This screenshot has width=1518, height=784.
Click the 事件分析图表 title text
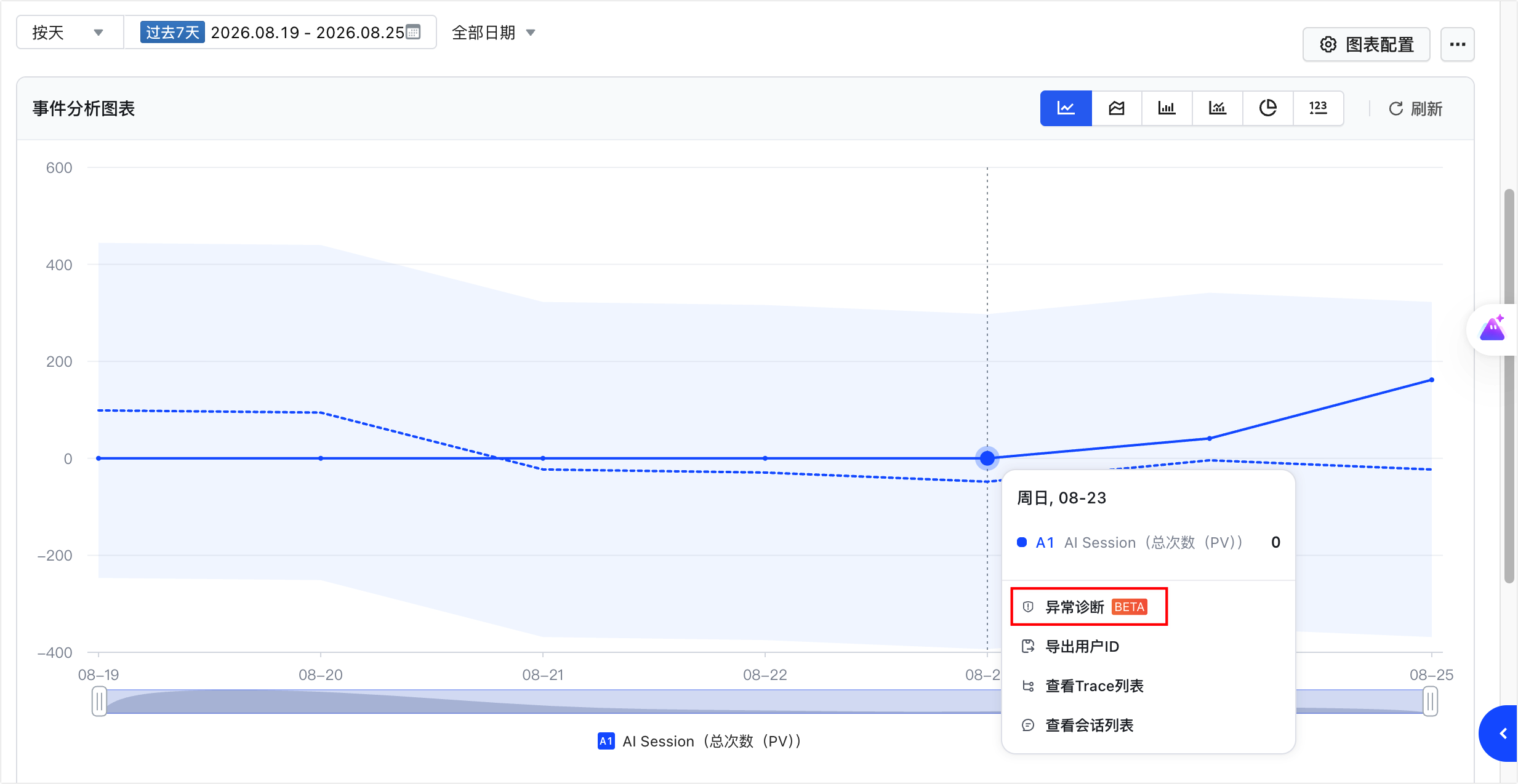(x=84, y=108)
